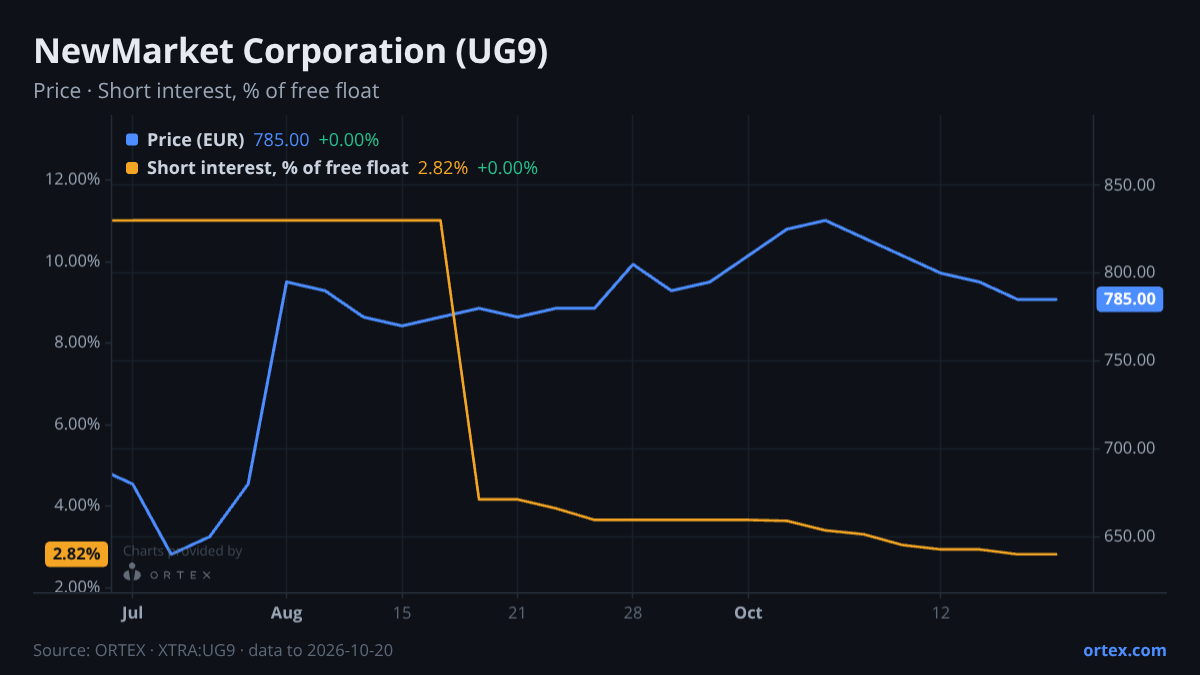Click the 750.00 right axis label
This screenshot has height=675, width=1200.
point(1130,360)
